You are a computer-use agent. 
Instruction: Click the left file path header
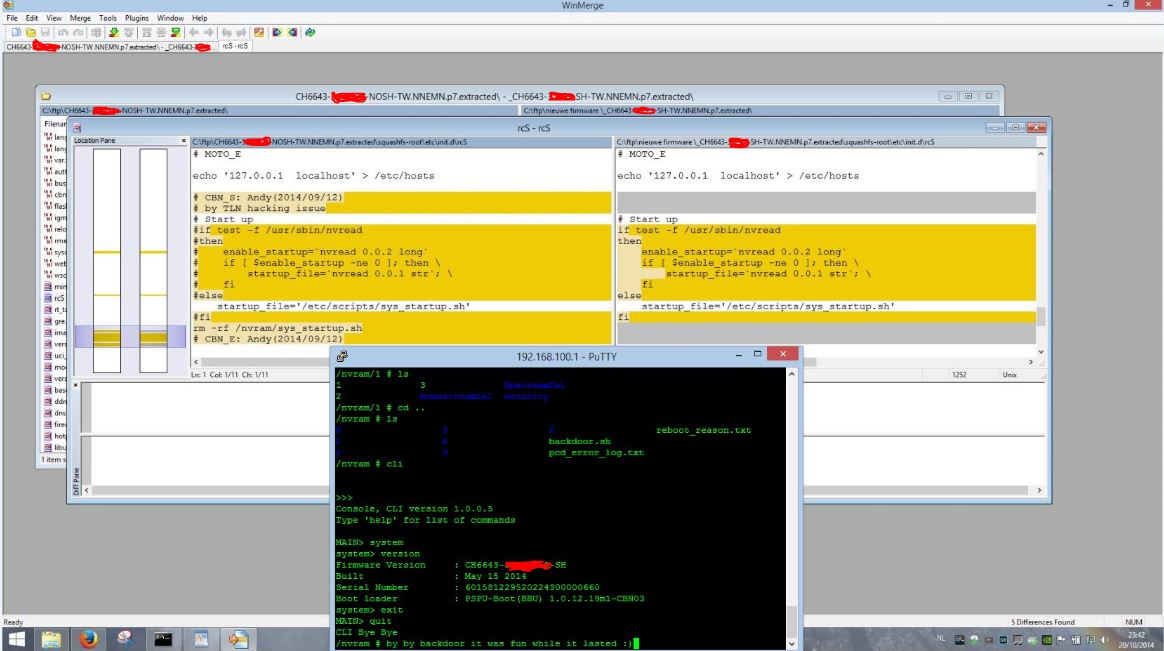pyautogui.click(x=400, y=141)
